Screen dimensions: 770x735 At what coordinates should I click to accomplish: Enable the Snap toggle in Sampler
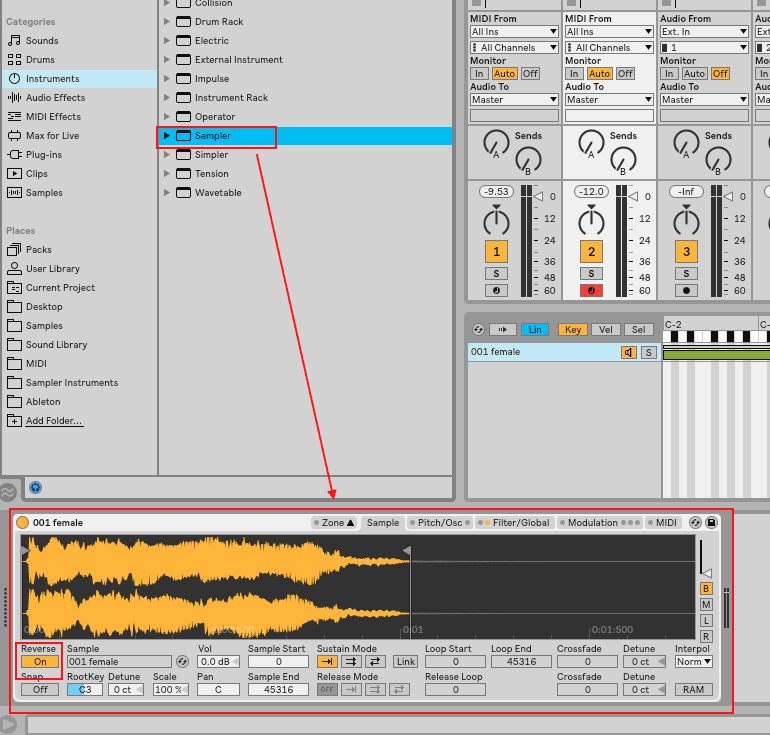40,689
